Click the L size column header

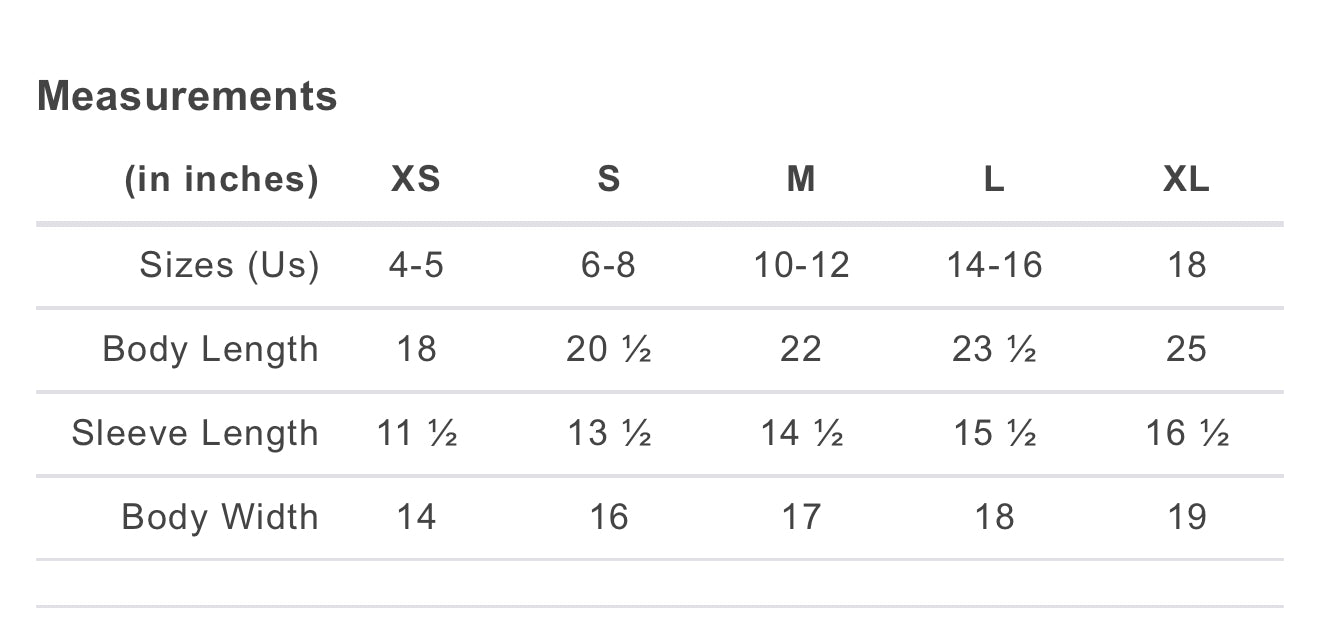tap(993, 180)
